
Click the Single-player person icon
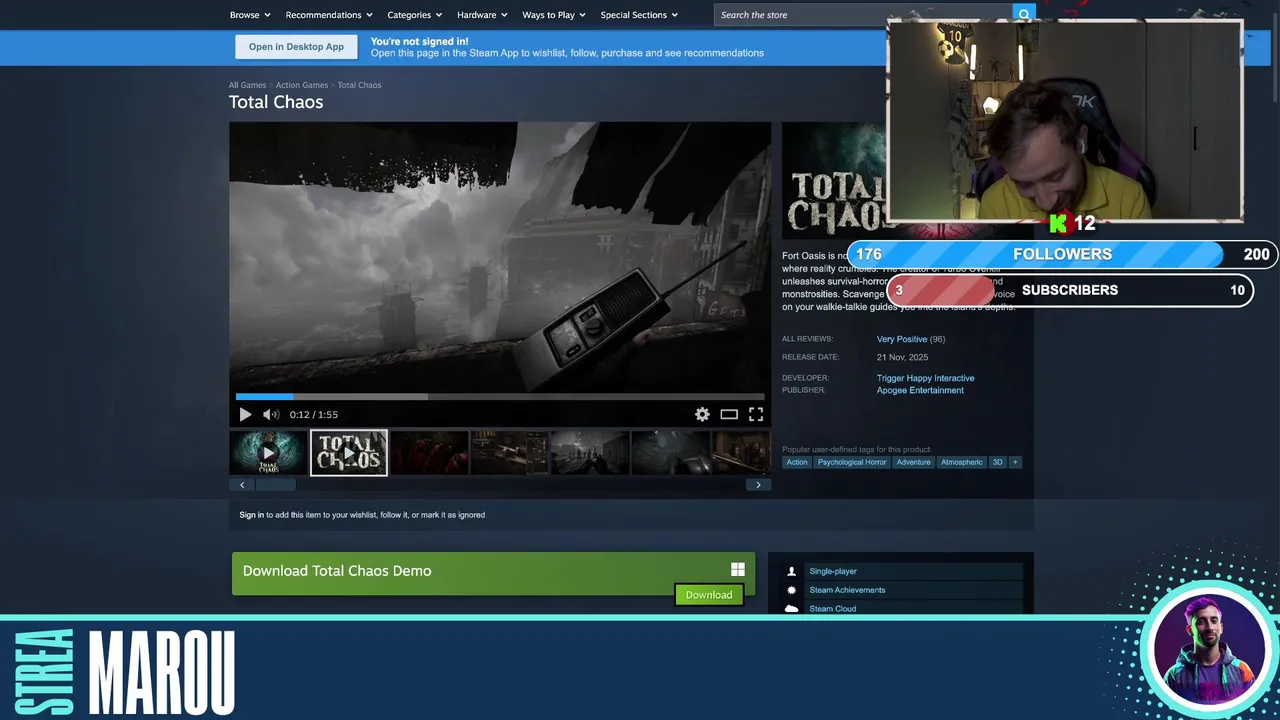(x=791, y=571)
